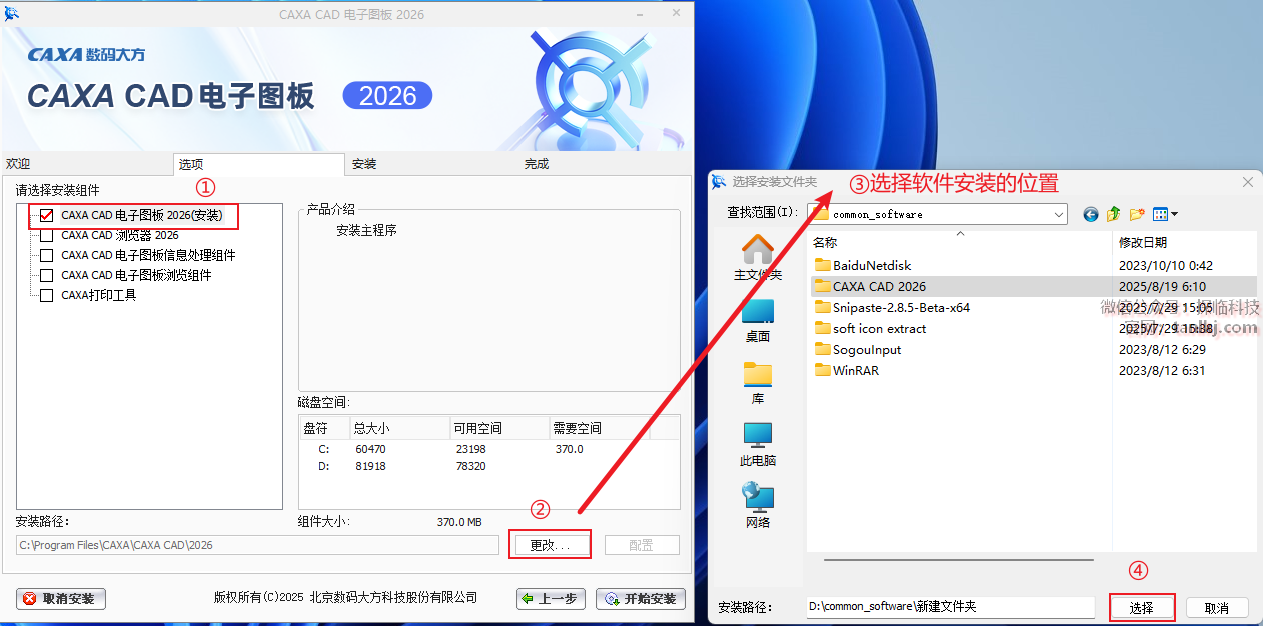Click the 需要空间 column header
The image size is (1263, 626).
[599, 428]
